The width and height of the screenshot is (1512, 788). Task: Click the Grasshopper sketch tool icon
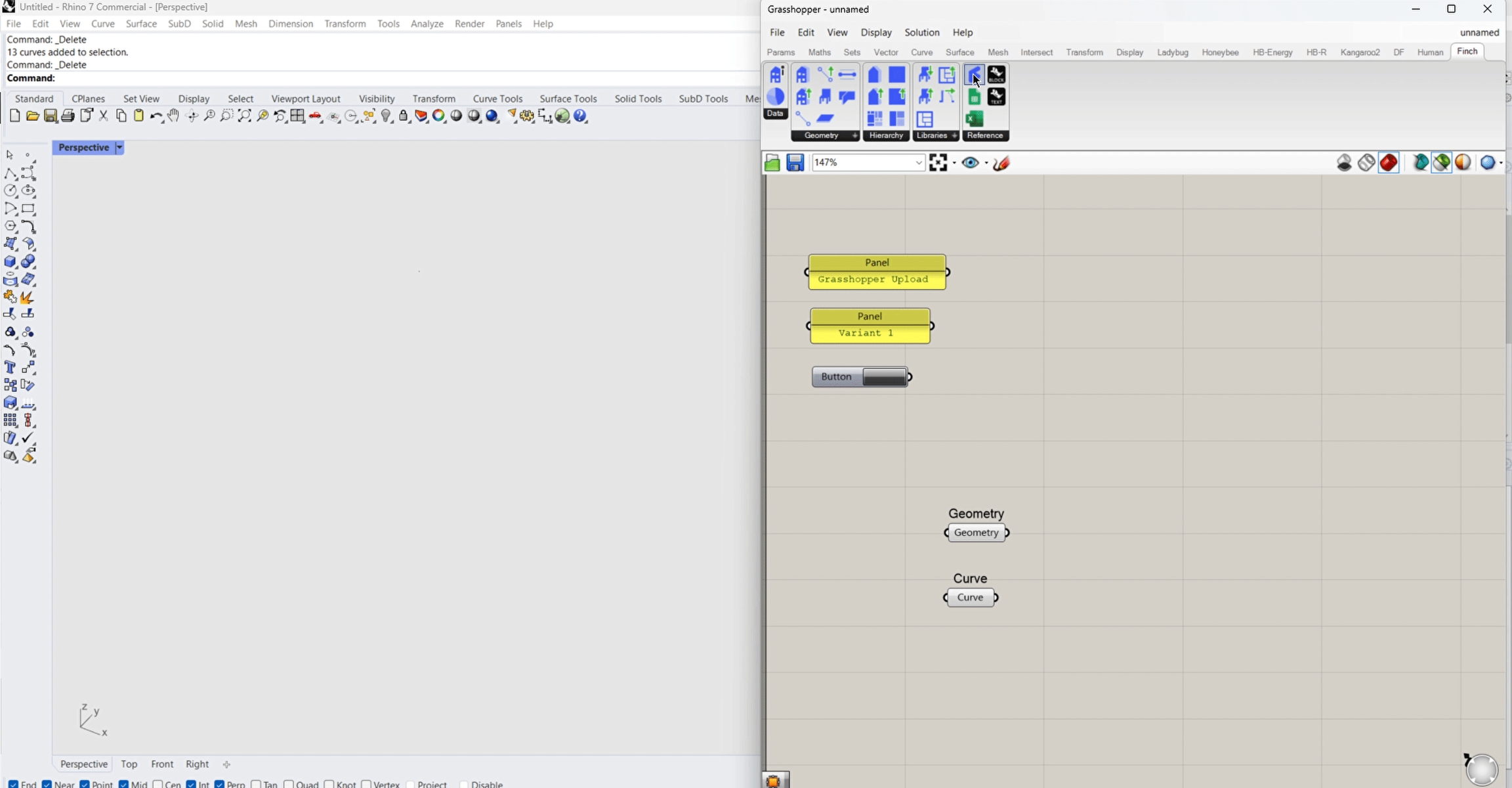pyautogui.click(x=1001, y=163)
